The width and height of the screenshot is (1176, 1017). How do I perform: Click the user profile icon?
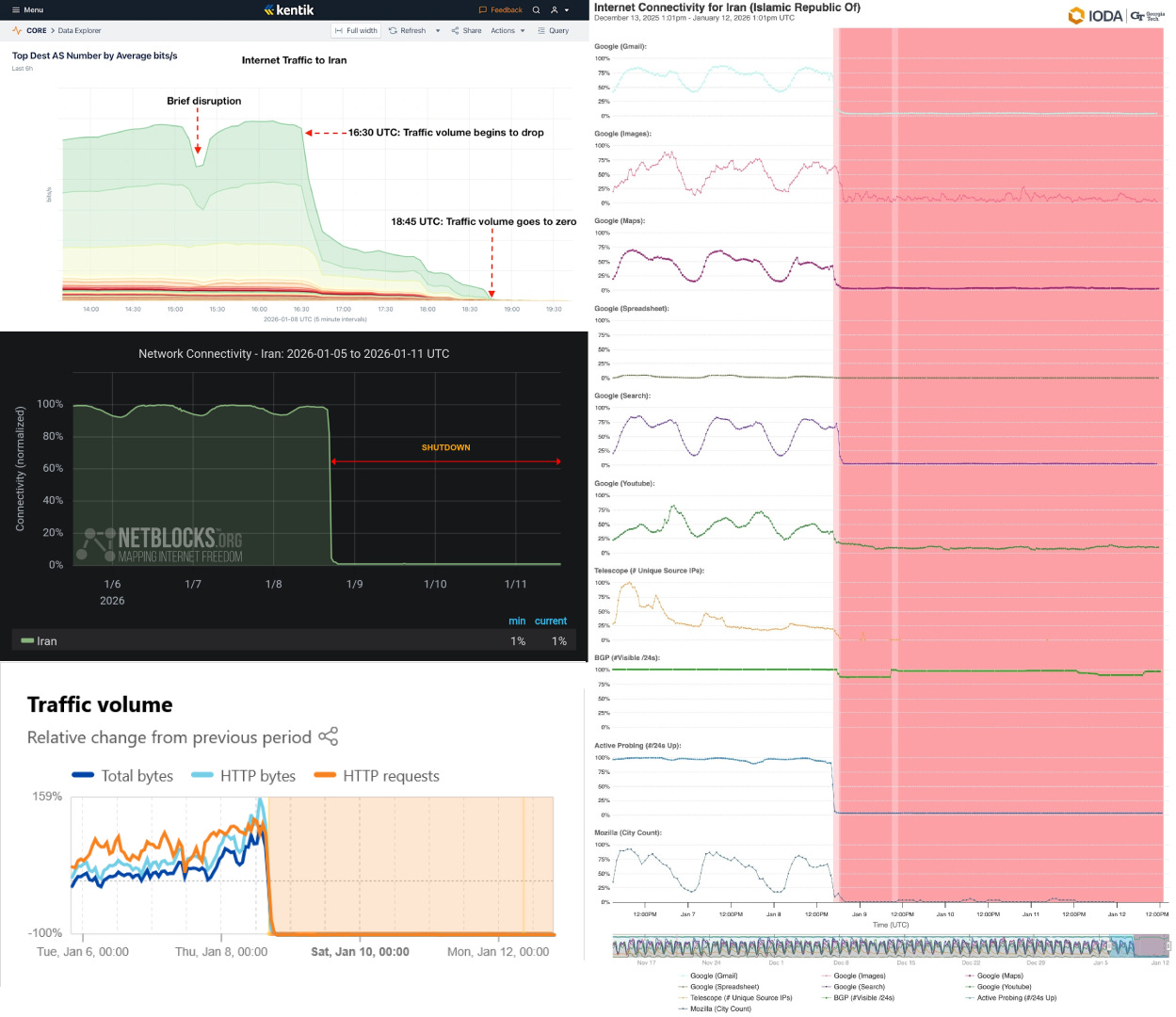point(554,9)
